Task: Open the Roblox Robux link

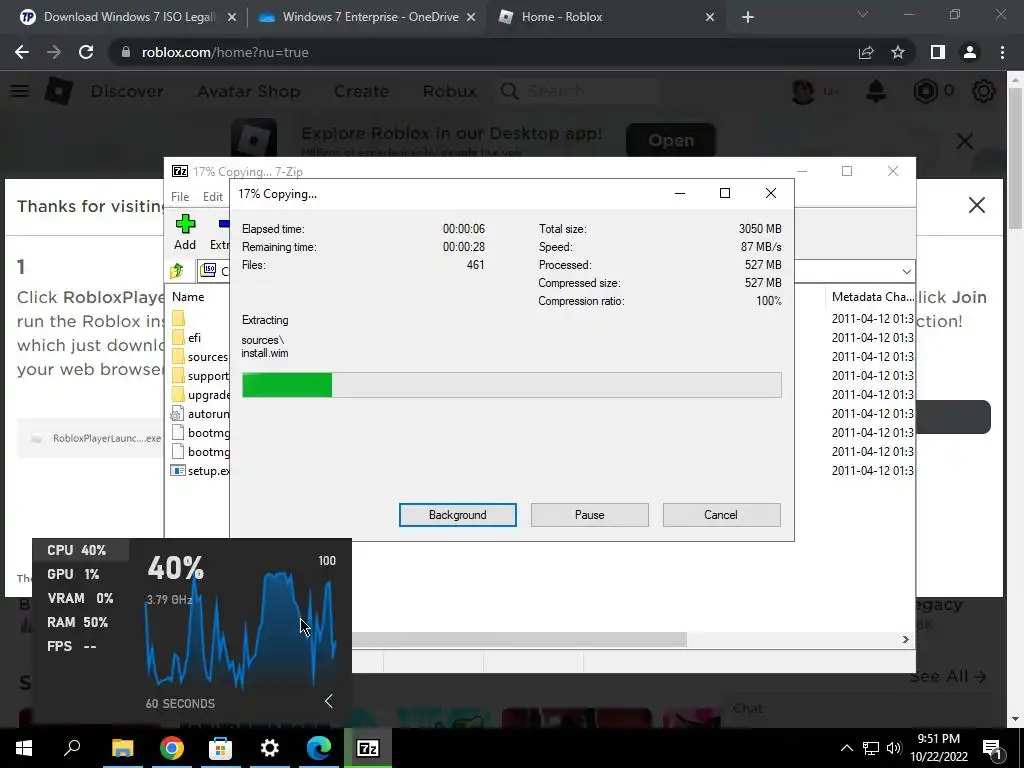Action: [449, 91]
